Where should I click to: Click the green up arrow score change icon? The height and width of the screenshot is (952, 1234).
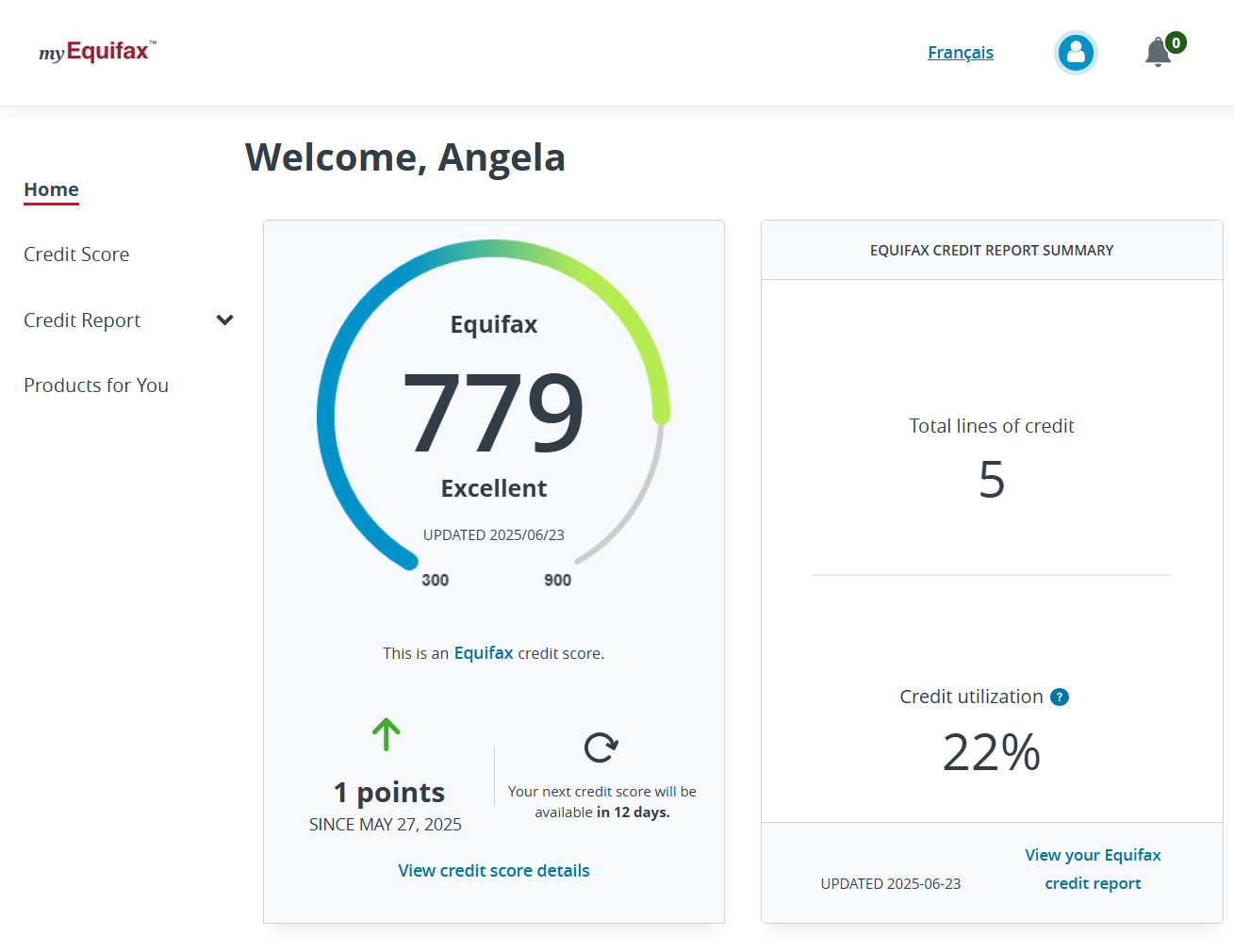click(x=386, y=734)
